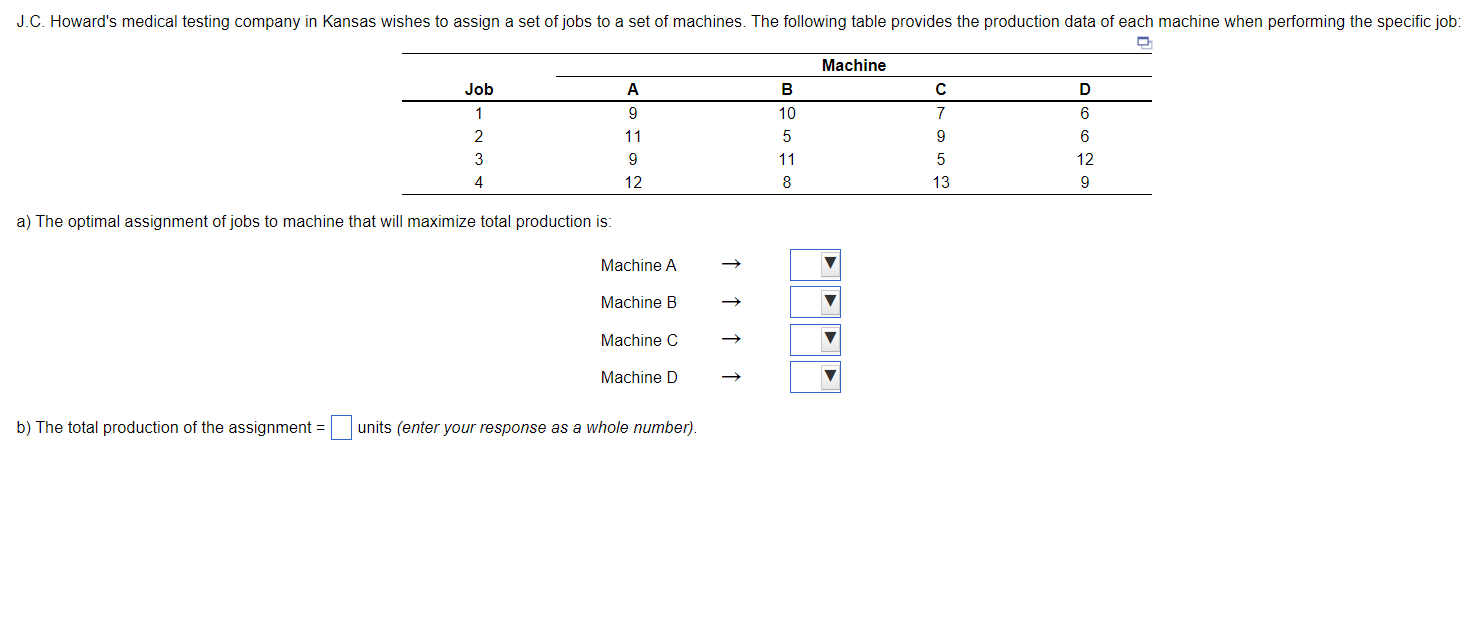Click the pop-out table icon
The image size is (1482, 622).
tap(1143, 42)
